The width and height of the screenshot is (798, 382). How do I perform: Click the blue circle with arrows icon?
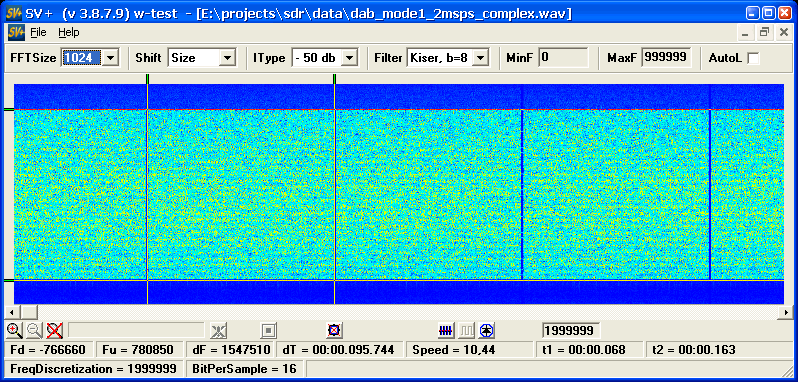(487, 331)
